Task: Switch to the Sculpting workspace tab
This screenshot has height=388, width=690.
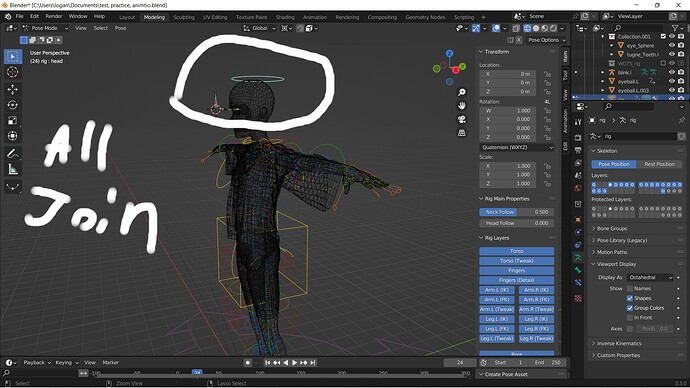Action: 184,17
